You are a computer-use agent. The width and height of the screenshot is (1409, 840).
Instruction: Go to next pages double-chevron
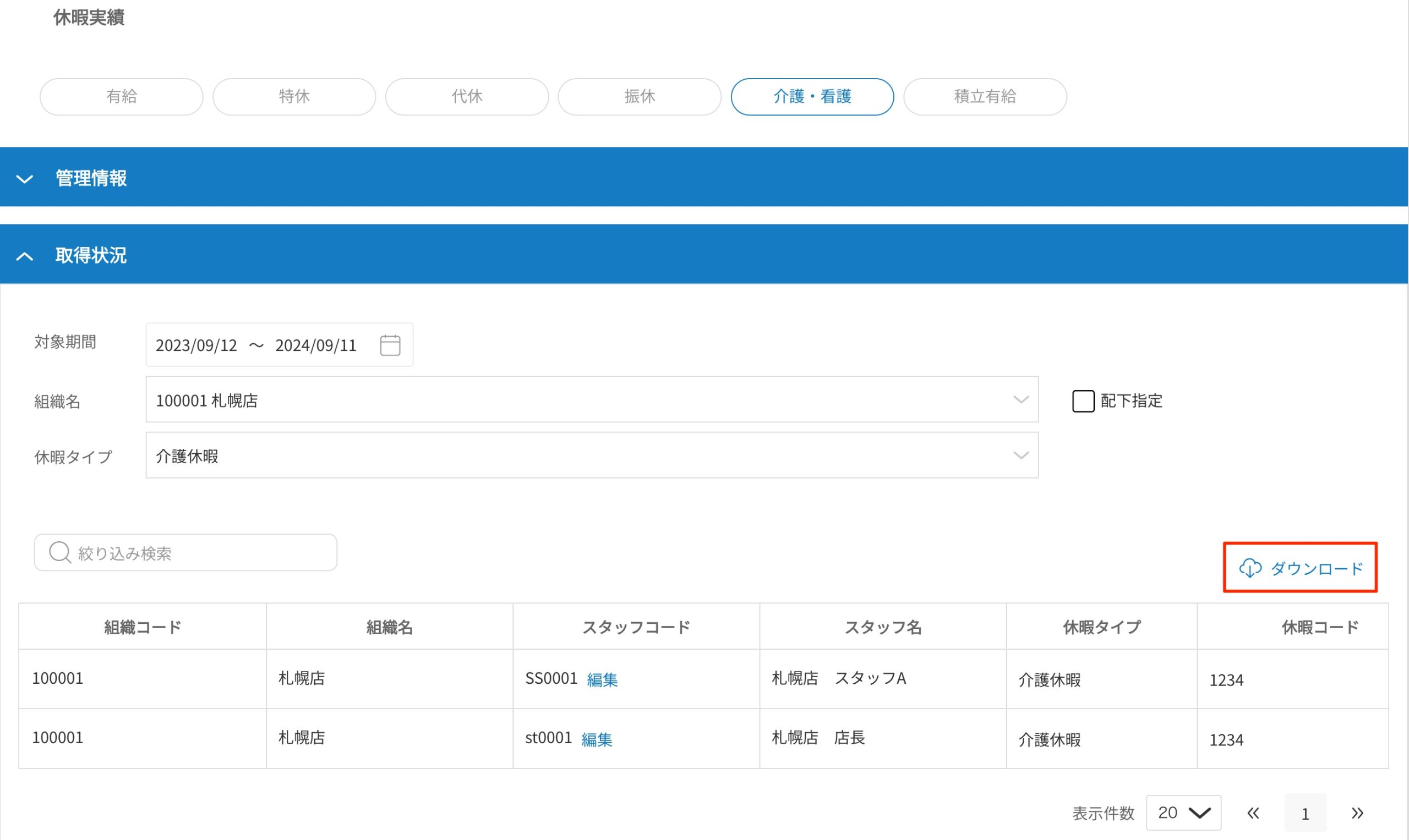tap(1357, 813)
